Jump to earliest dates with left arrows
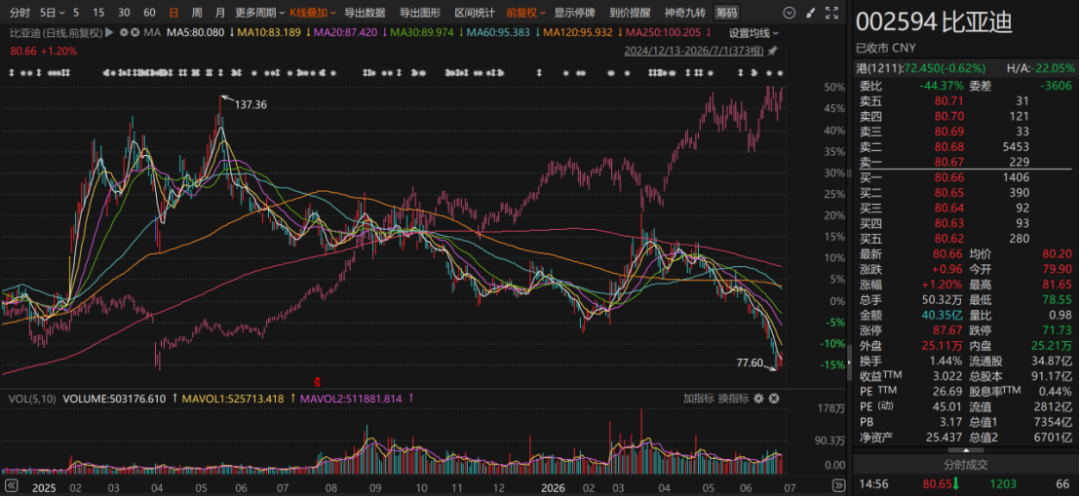The height and width of the screenshot is (497, 1080). coord(10,484)
